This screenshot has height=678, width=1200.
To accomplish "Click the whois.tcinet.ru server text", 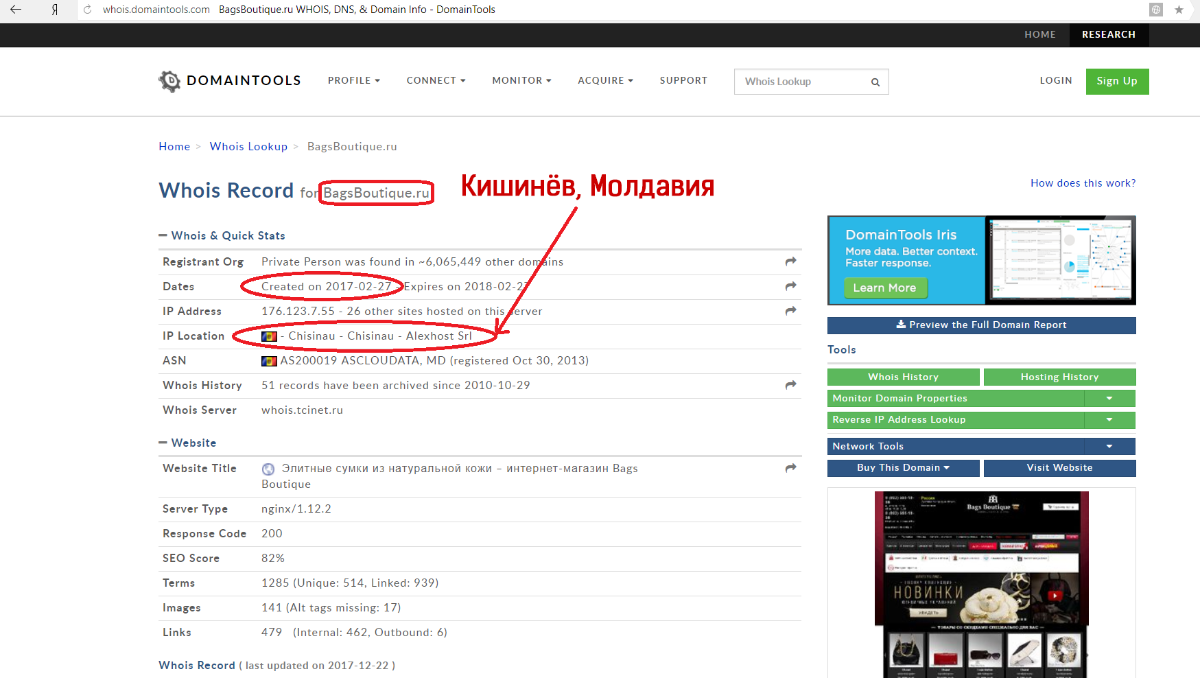I will click(x=304, y=410).
